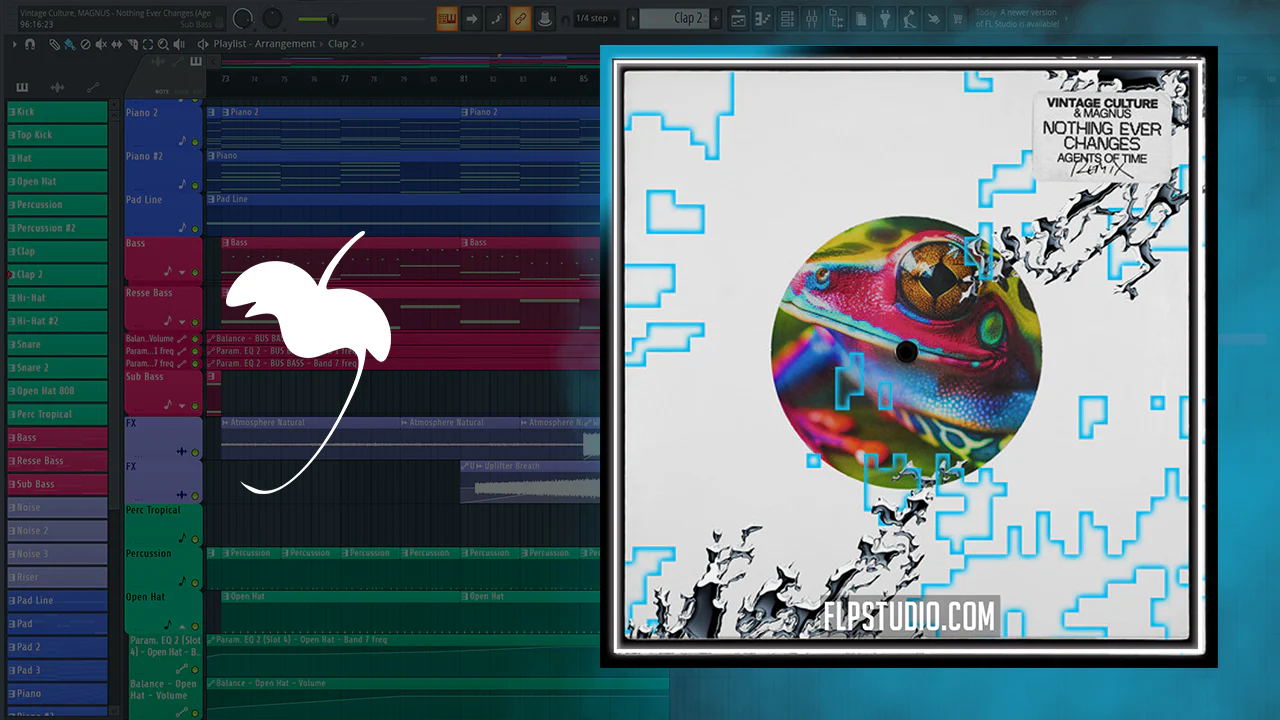The image size is (1280, 720).
Task: Open the Channel rack icon
Action: point(787,18)
